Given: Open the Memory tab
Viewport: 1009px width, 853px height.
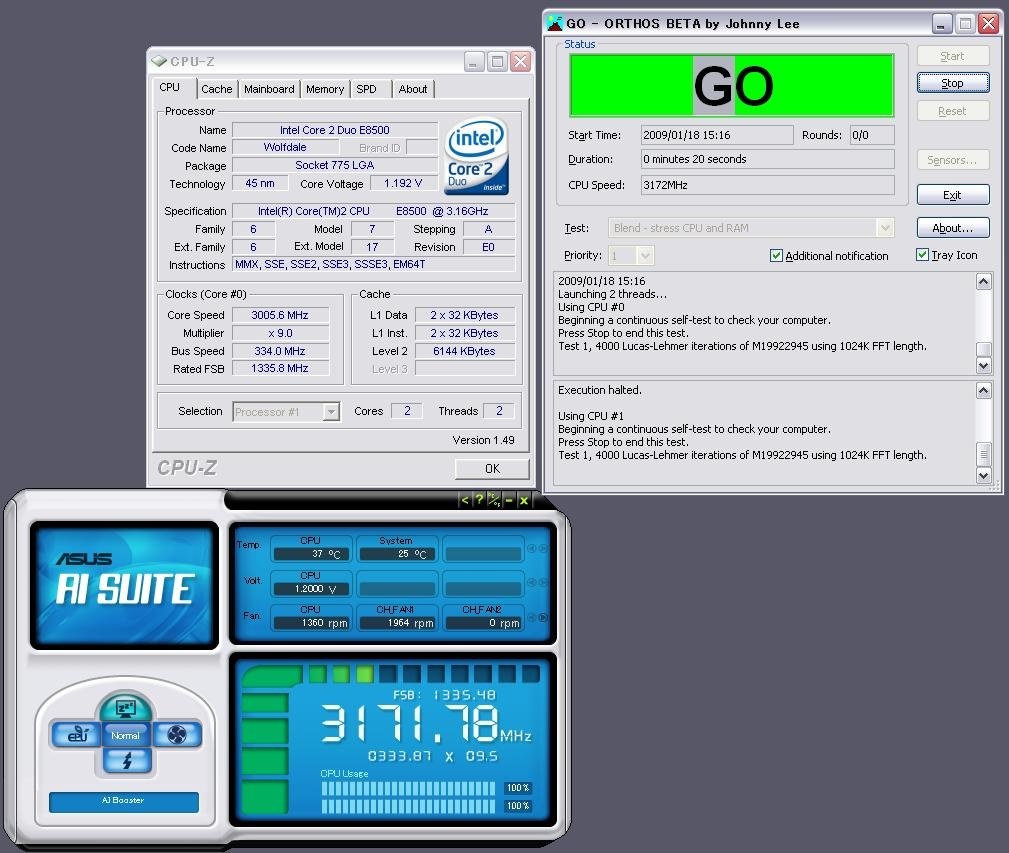Looking at the screenshot, I should click(325, 89).
